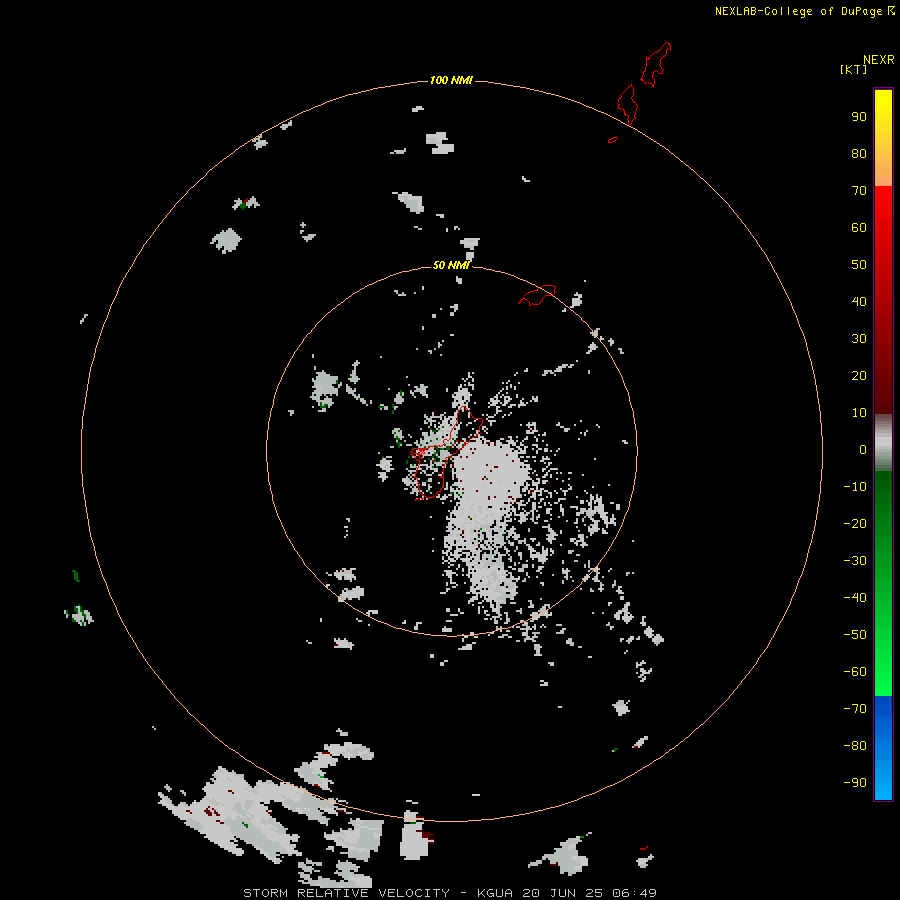This screenshot has height=900, width=900.
Task: Select the 50 value on velocity scale
Action: (859, 265)
